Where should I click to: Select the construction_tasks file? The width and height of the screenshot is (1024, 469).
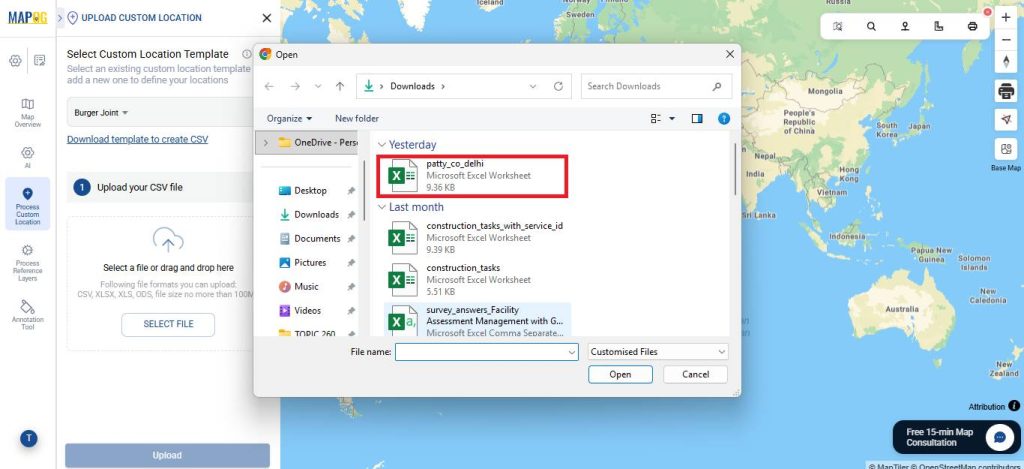pos(477,280)
